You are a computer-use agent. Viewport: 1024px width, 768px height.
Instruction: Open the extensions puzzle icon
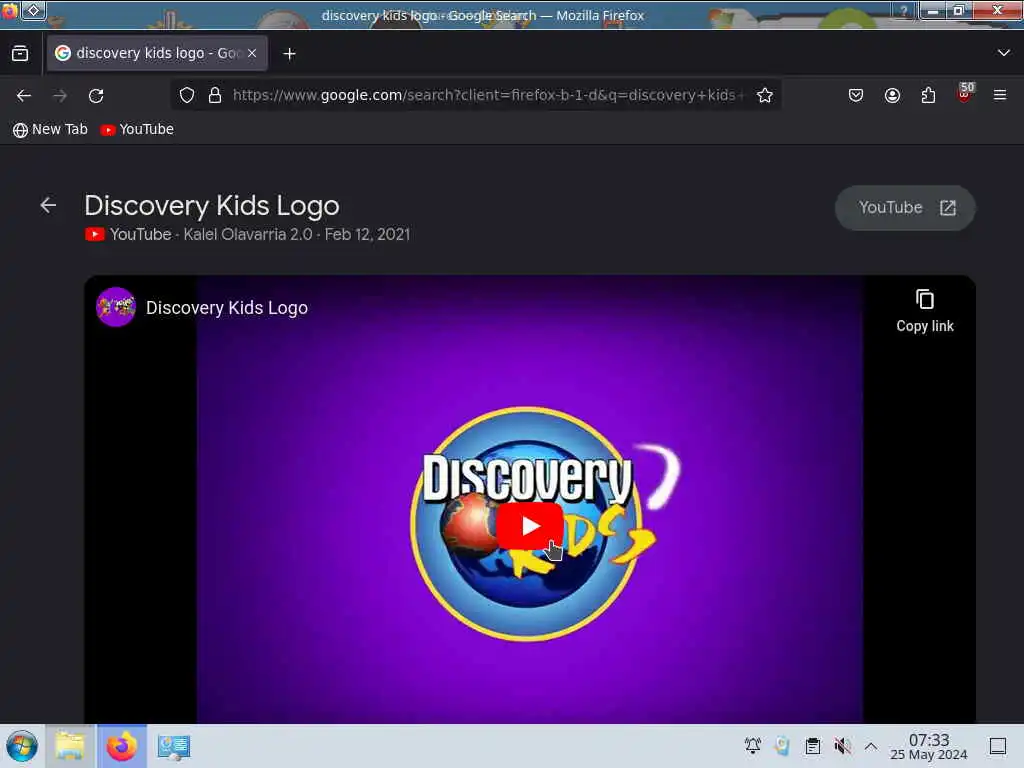(x=928, y=95)
